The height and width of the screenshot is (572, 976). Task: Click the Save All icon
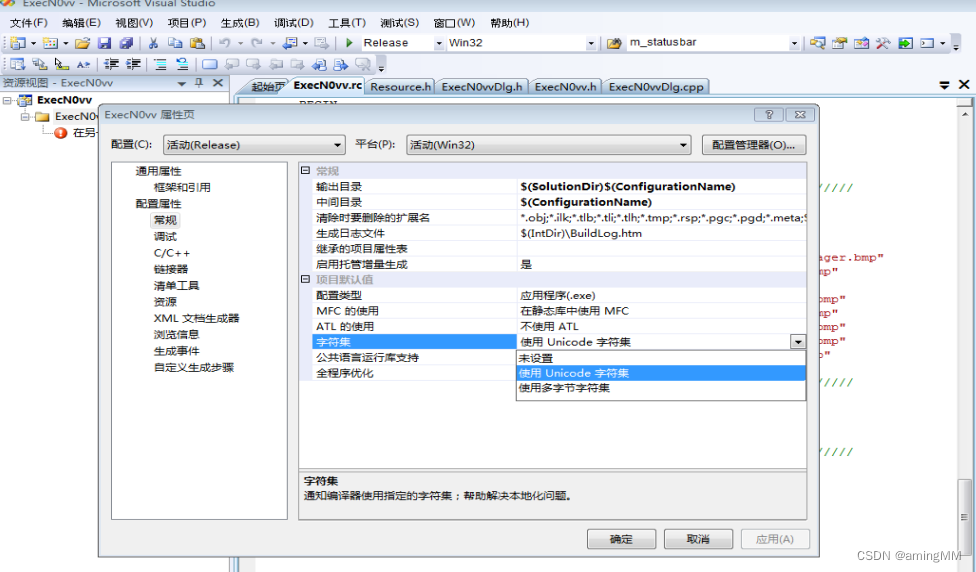point(126,43)
